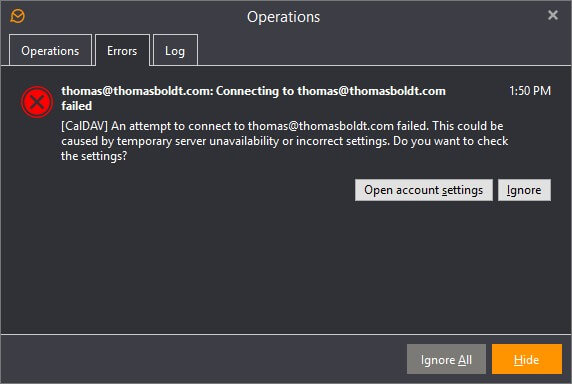Screen dimensions: 572x384
Task: Select the Errors tab
Action: 122,50
